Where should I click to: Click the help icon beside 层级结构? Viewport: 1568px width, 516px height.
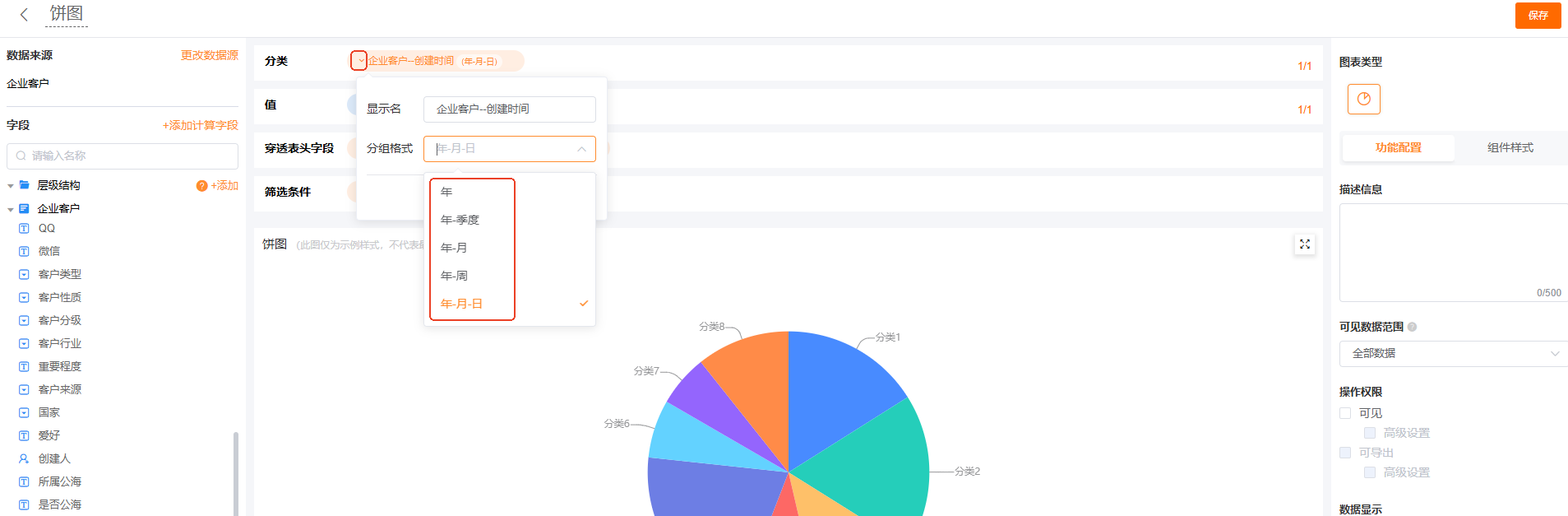tap(201, 186)
